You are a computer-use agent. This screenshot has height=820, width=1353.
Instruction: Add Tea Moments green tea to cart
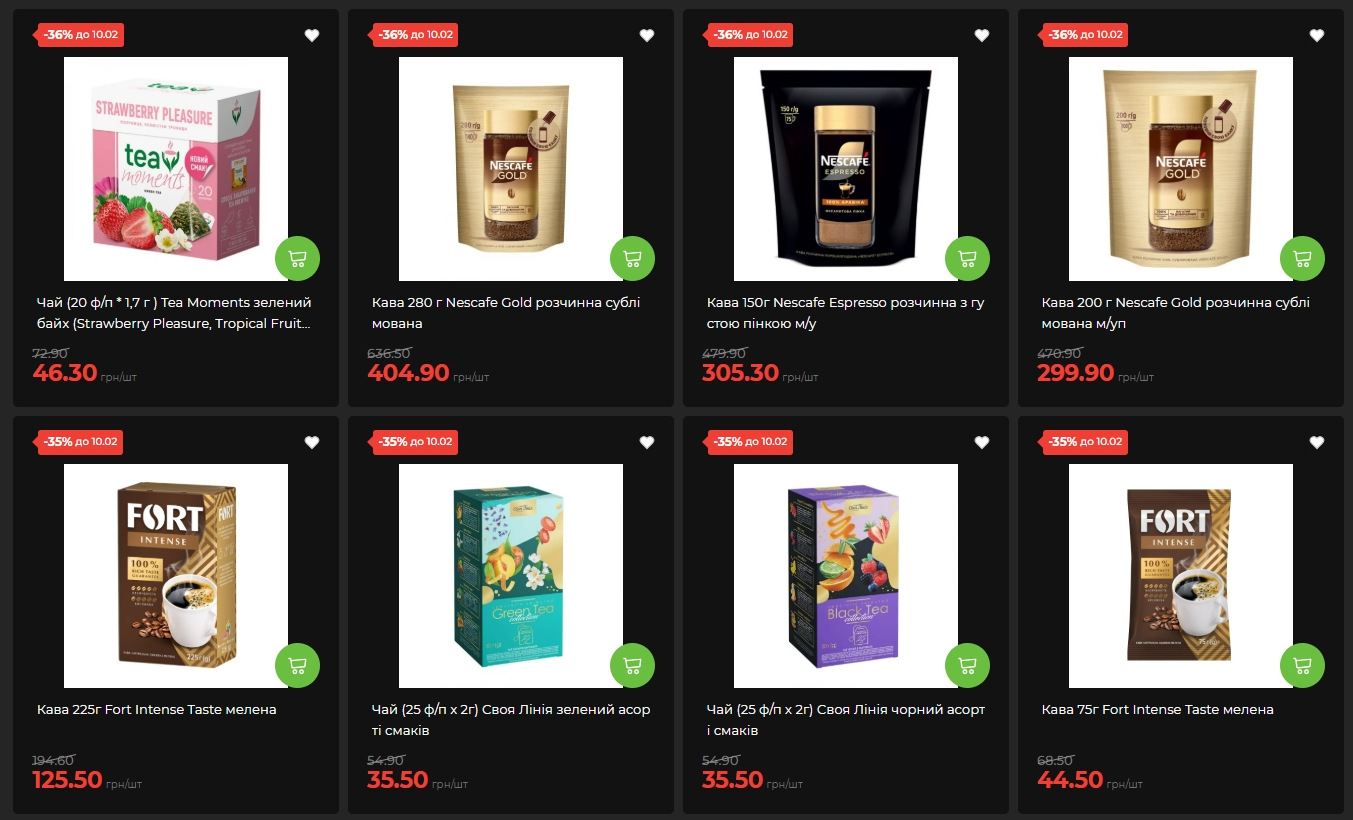tap(297, 258)
